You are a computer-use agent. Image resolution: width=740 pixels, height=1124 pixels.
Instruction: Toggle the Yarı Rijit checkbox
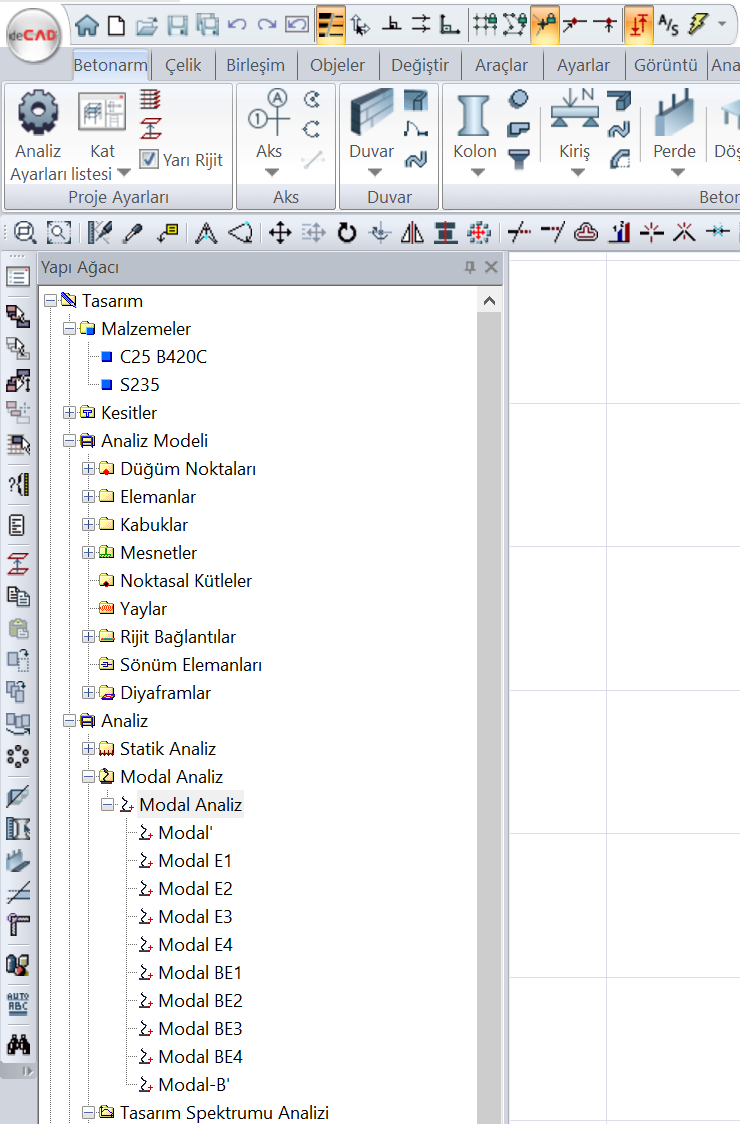coord(149,159)
